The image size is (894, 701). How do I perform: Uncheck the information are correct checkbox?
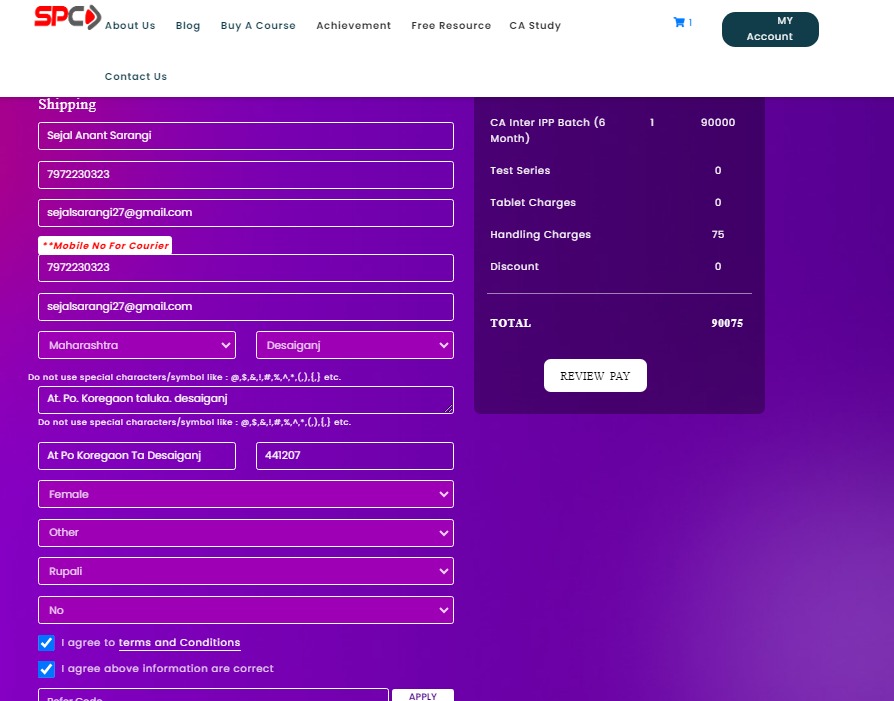click(x=46, y=669)
